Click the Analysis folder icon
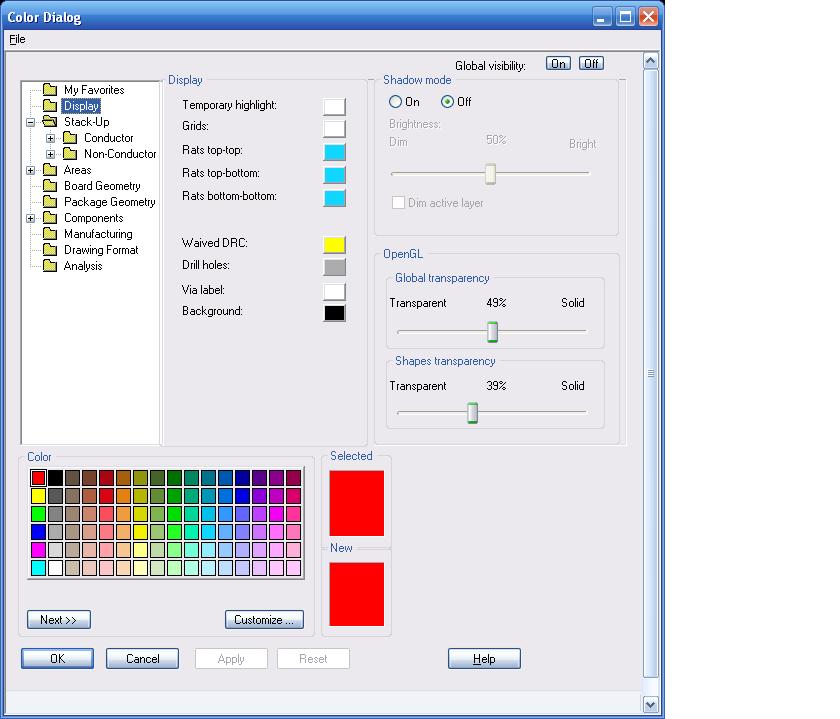The image size is (840, 719). coord(50,266)
